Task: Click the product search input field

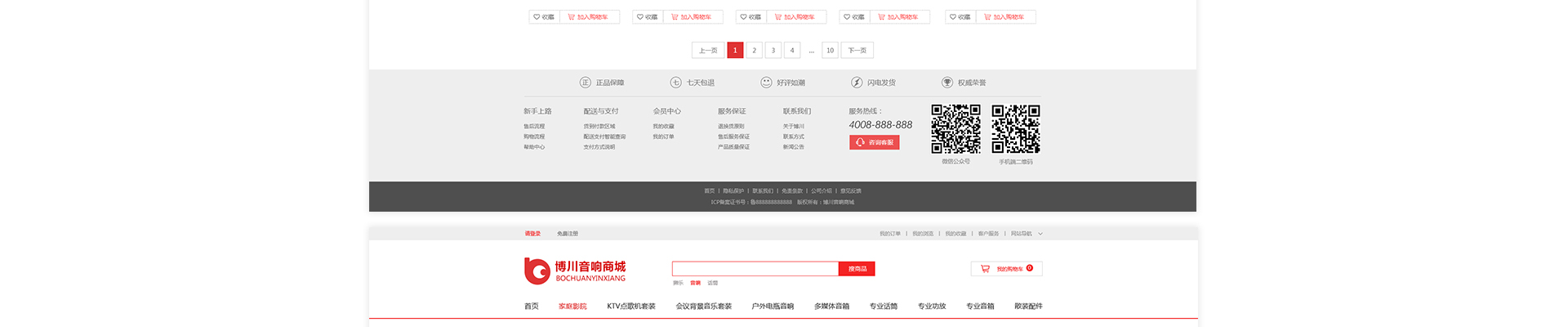Action: tap(755, 269)
